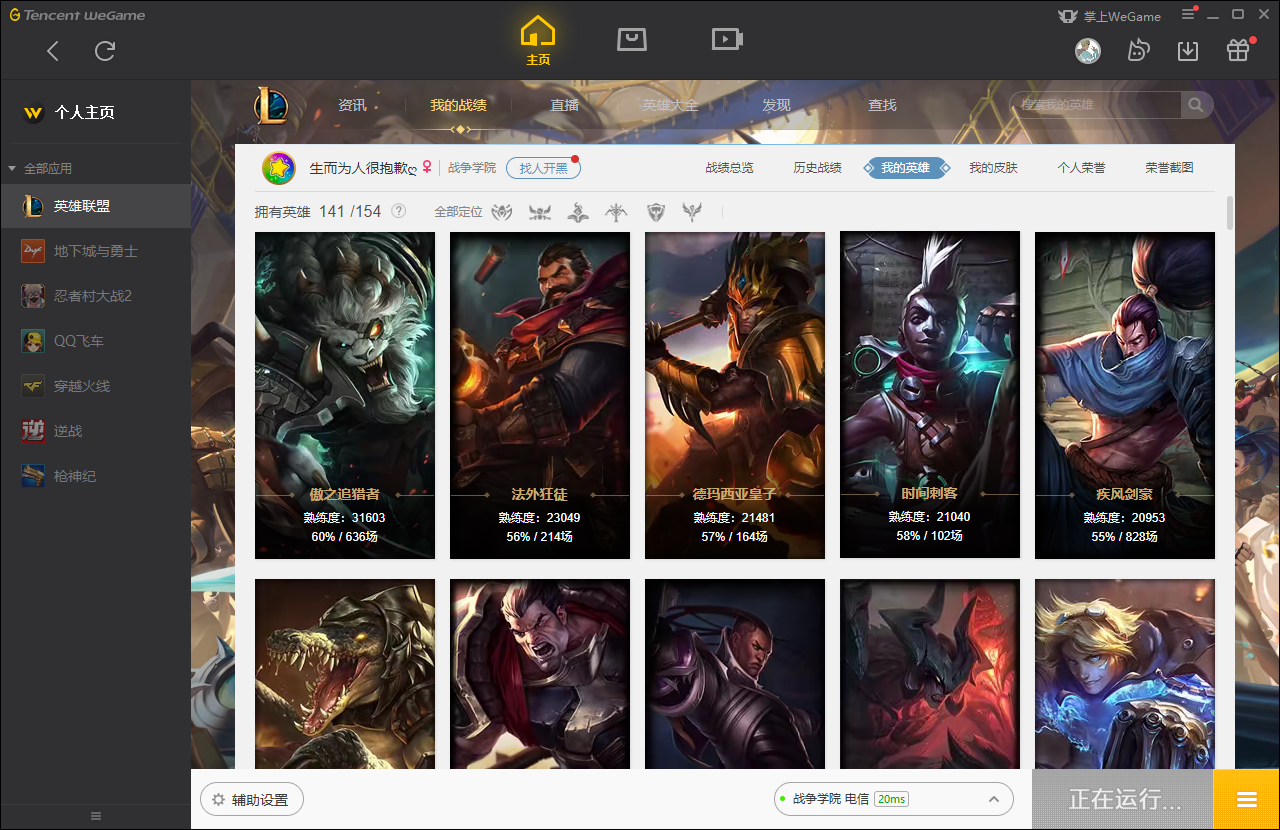Click the vertical scrollbar of hero list
The image size is (1280, 830).
[x=1230, y=213]
